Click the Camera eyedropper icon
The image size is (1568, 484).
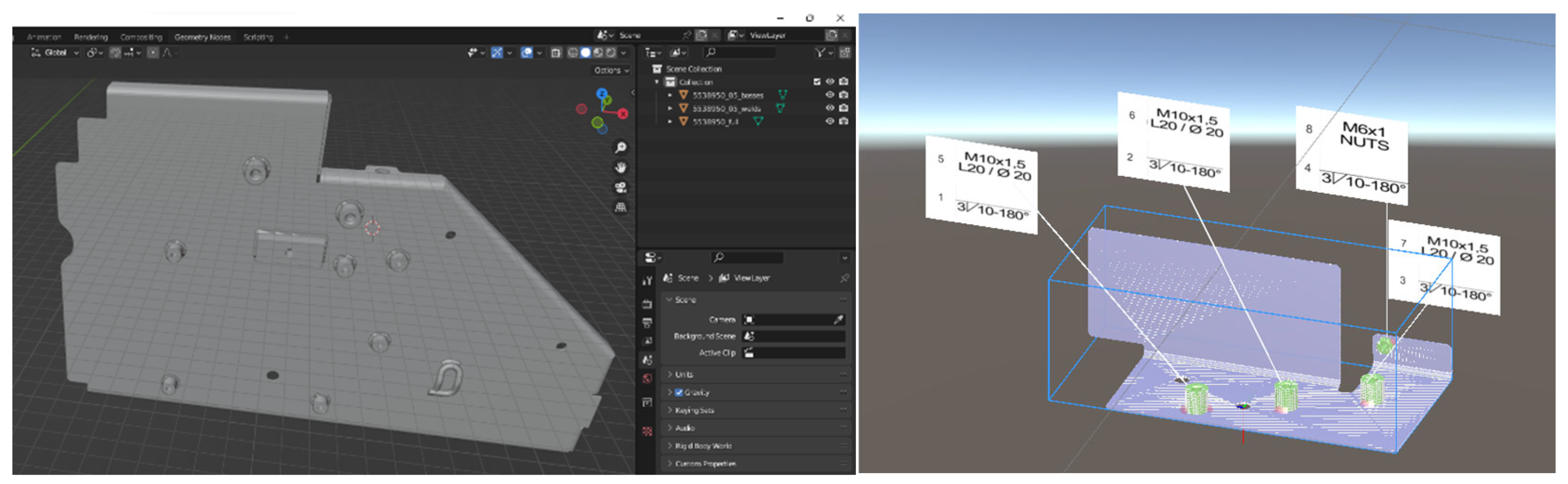point(838,319)
